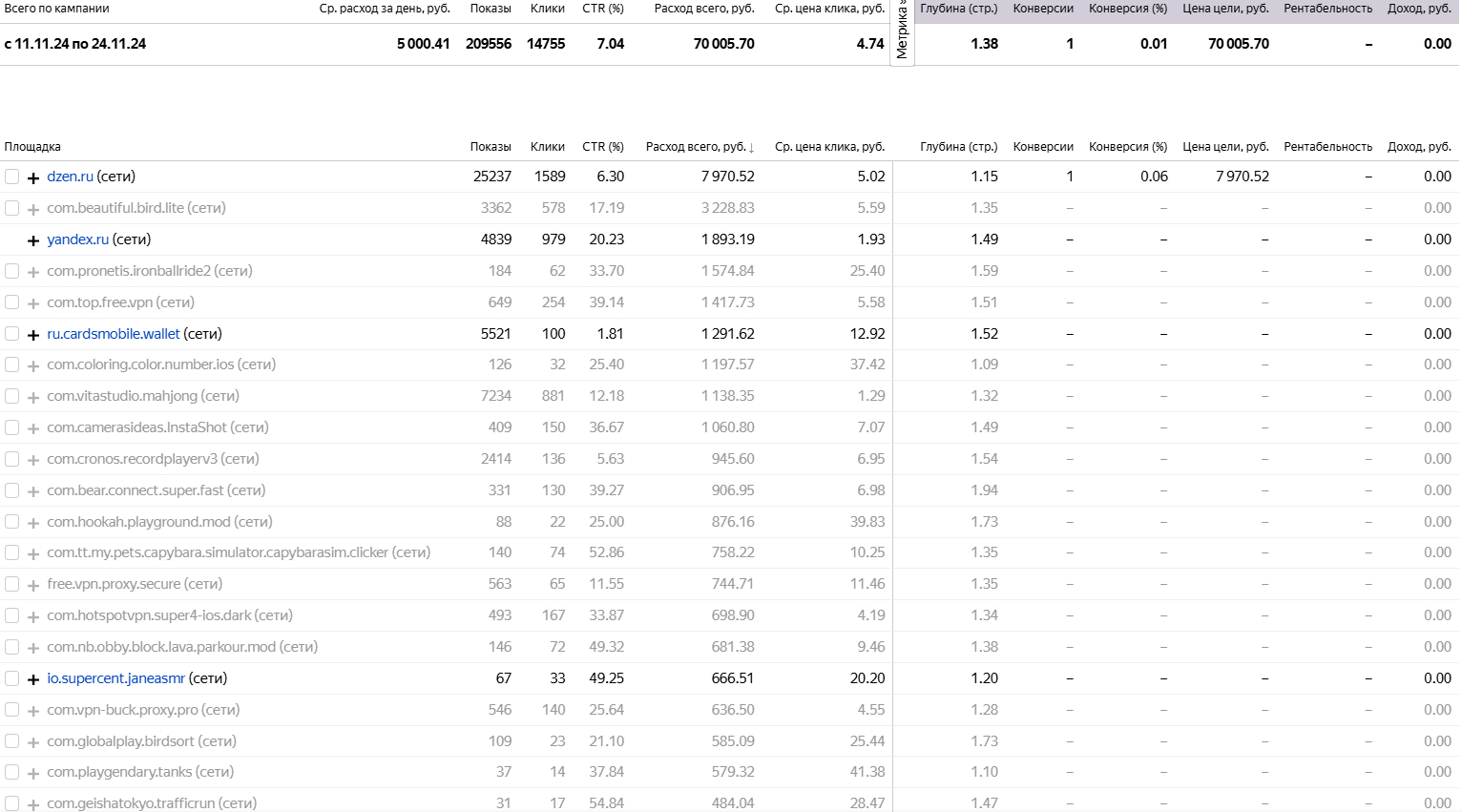Click Показы header in placements table
Viewport: 1462px width, 812px height.
pos(491,147)
